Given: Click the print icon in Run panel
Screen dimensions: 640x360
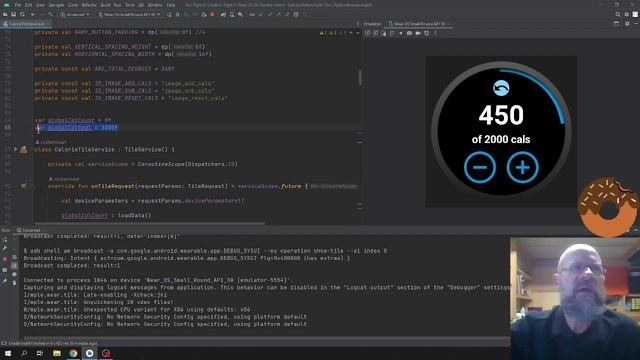Looking at the screenshot, I should [14, 274].
